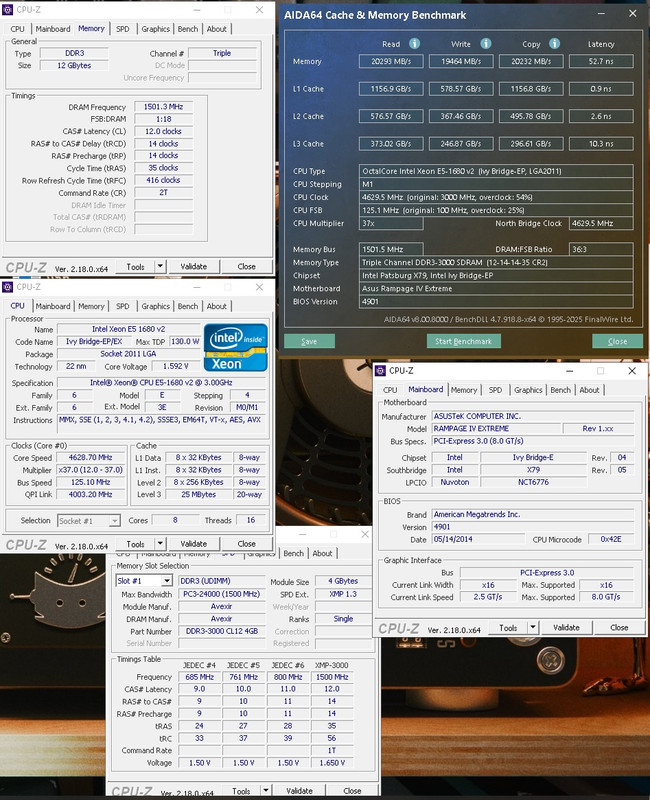650x800 pixels.
Task: Click the Max Bandwidth PC3-24000 field
Action: [x=222, y=594]
